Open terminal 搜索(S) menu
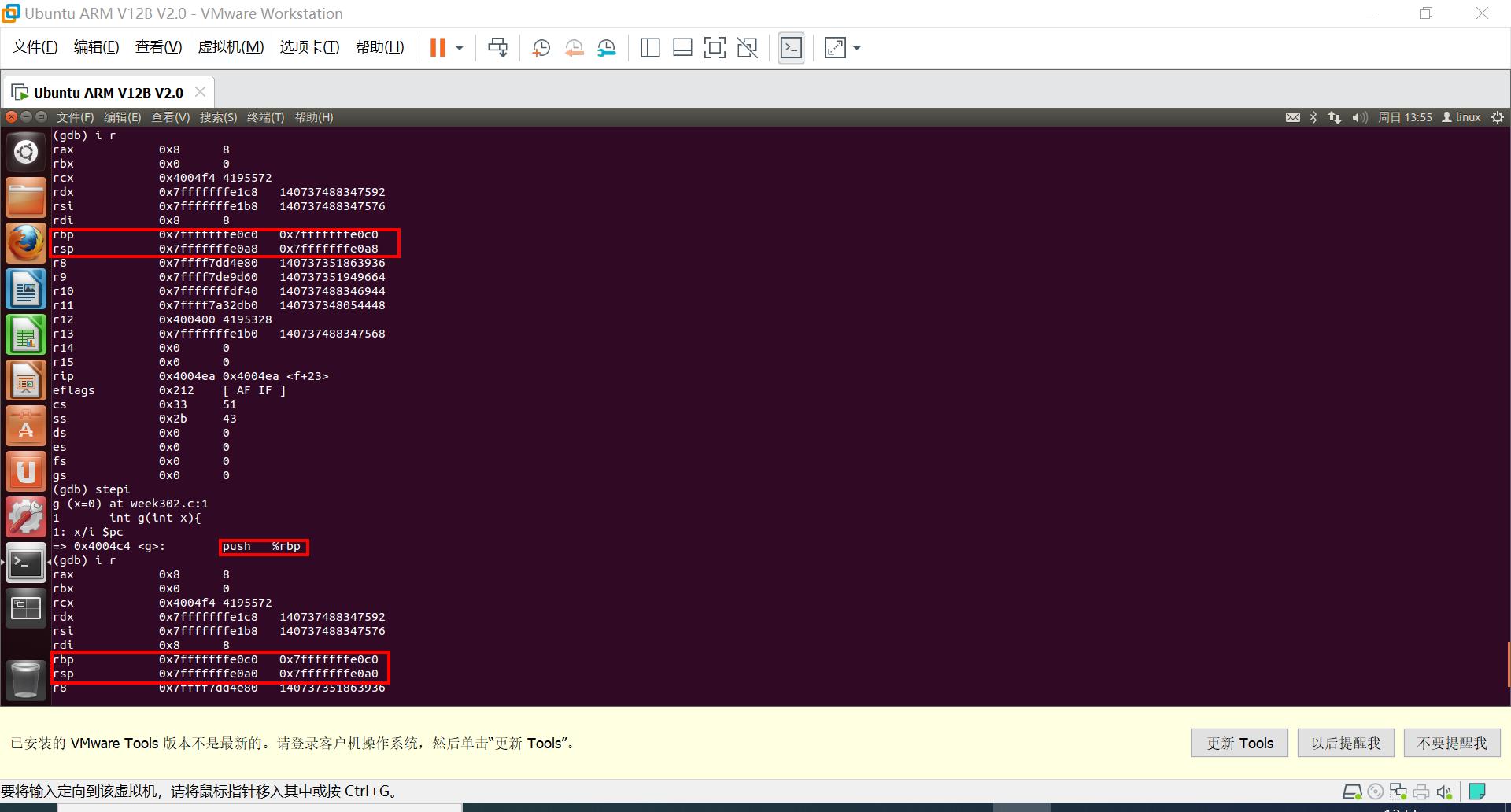Viewport: 1511px width, 812px height. pyautogui.click(x=218, y=117)
